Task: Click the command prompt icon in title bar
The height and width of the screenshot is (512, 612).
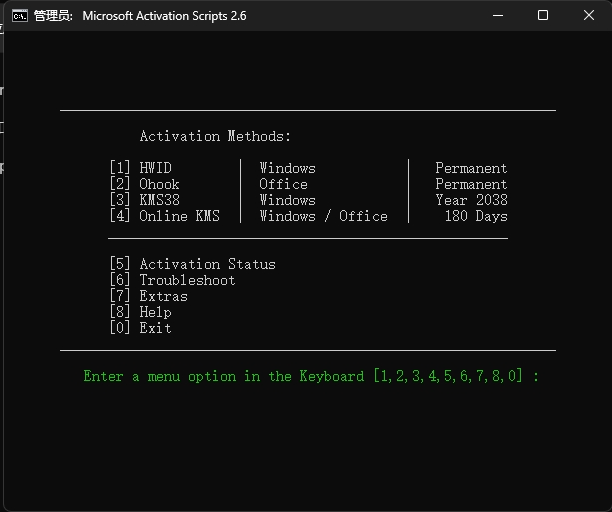Action: pos(19,16)
